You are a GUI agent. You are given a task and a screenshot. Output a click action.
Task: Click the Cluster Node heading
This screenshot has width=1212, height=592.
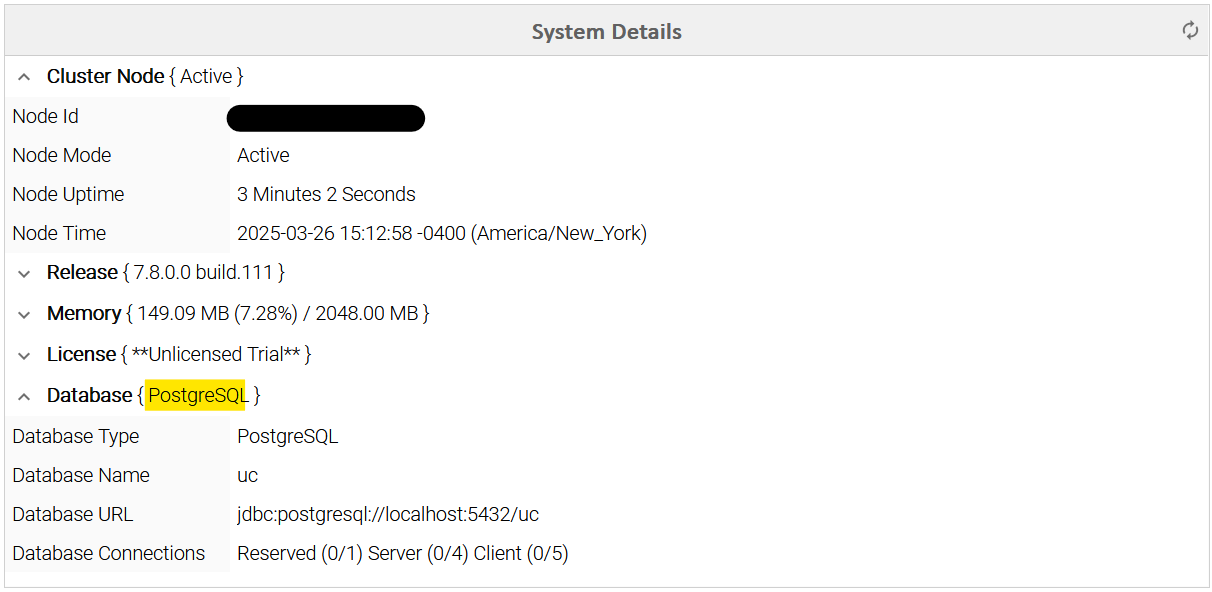(105, 76)
